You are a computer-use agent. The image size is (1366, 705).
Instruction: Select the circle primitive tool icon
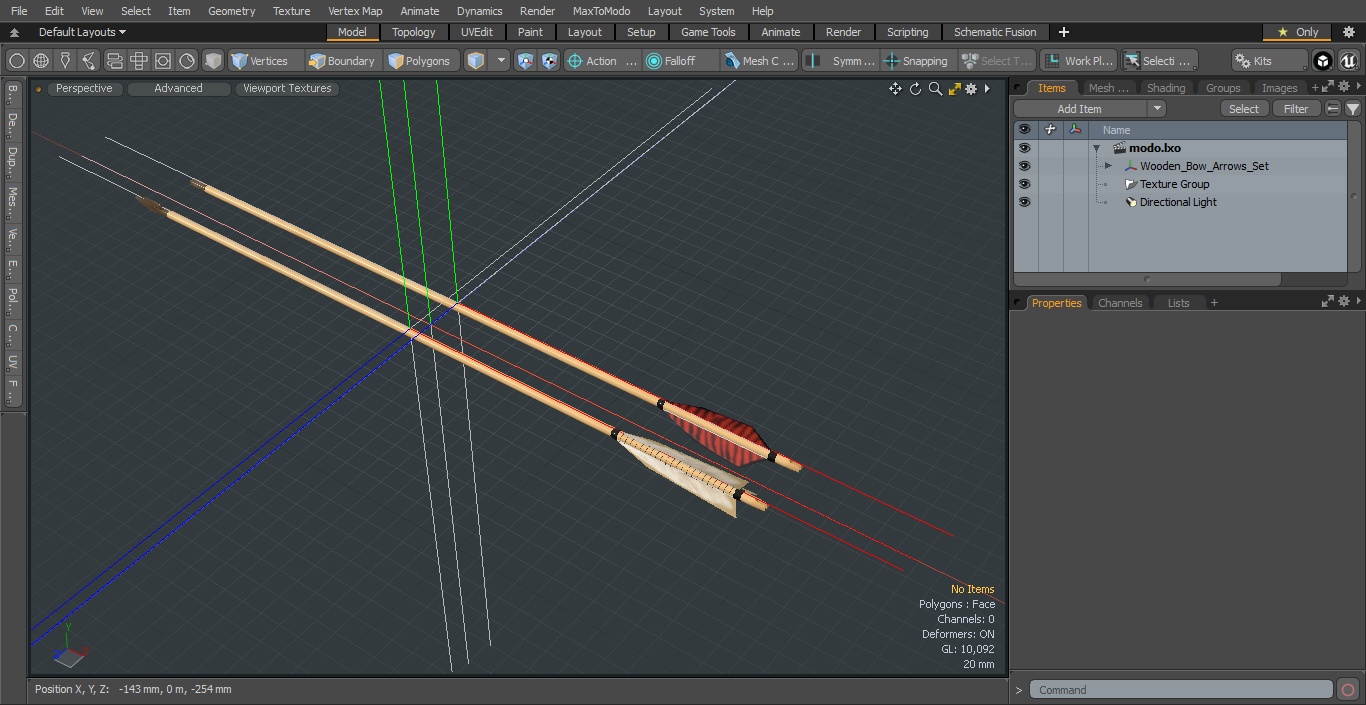pyautogui.click(x=16, y=61)
